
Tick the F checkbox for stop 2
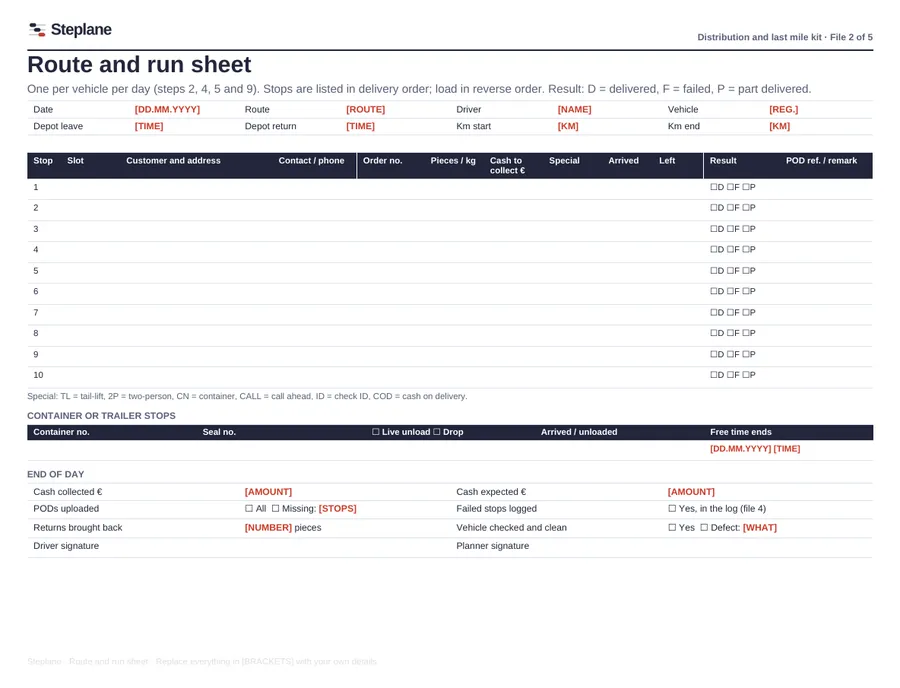(730, 208)
